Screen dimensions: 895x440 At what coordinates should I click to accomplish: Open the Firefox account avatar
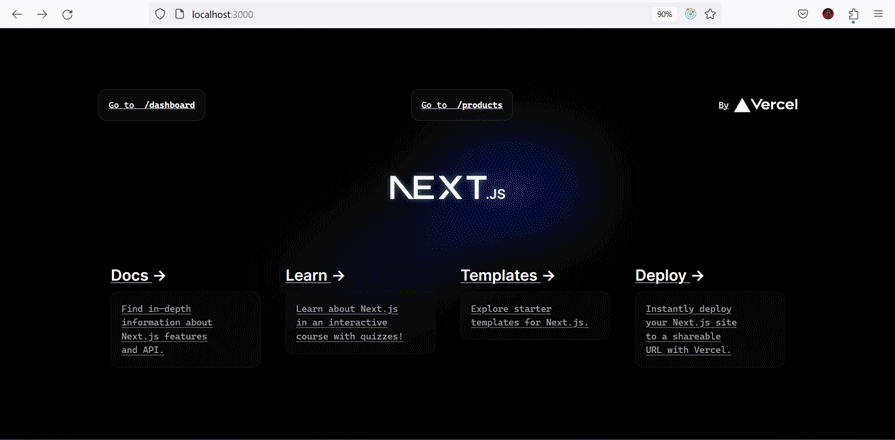click(828, 14)
